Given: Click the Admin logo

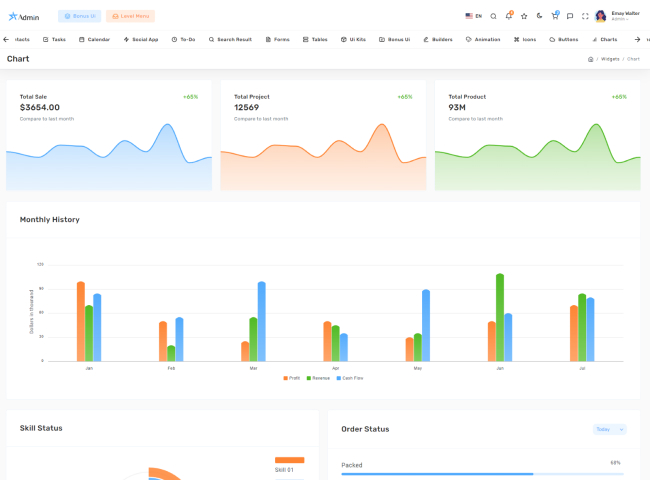Looking at the screenshot, I should [x=23, y=16].
